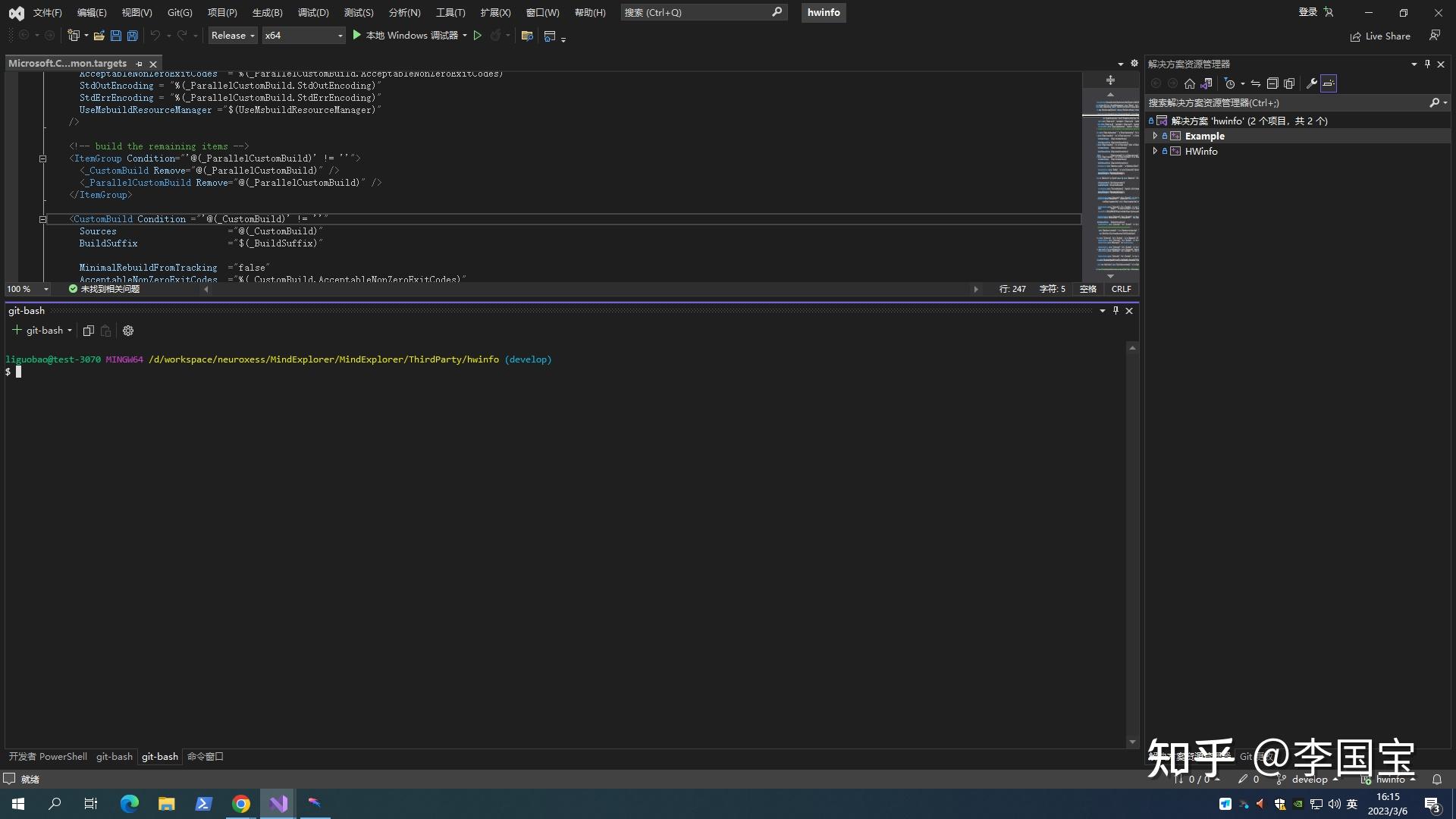Open the Git(G) menu

pos(180,13)
